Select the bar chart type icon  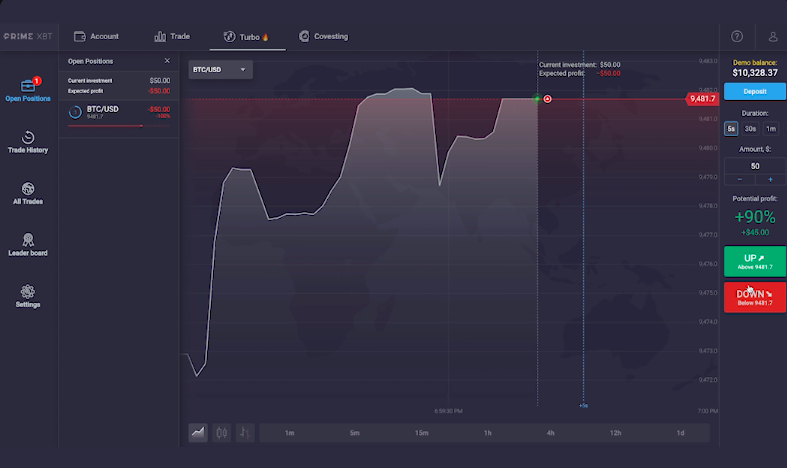(245, 432)
